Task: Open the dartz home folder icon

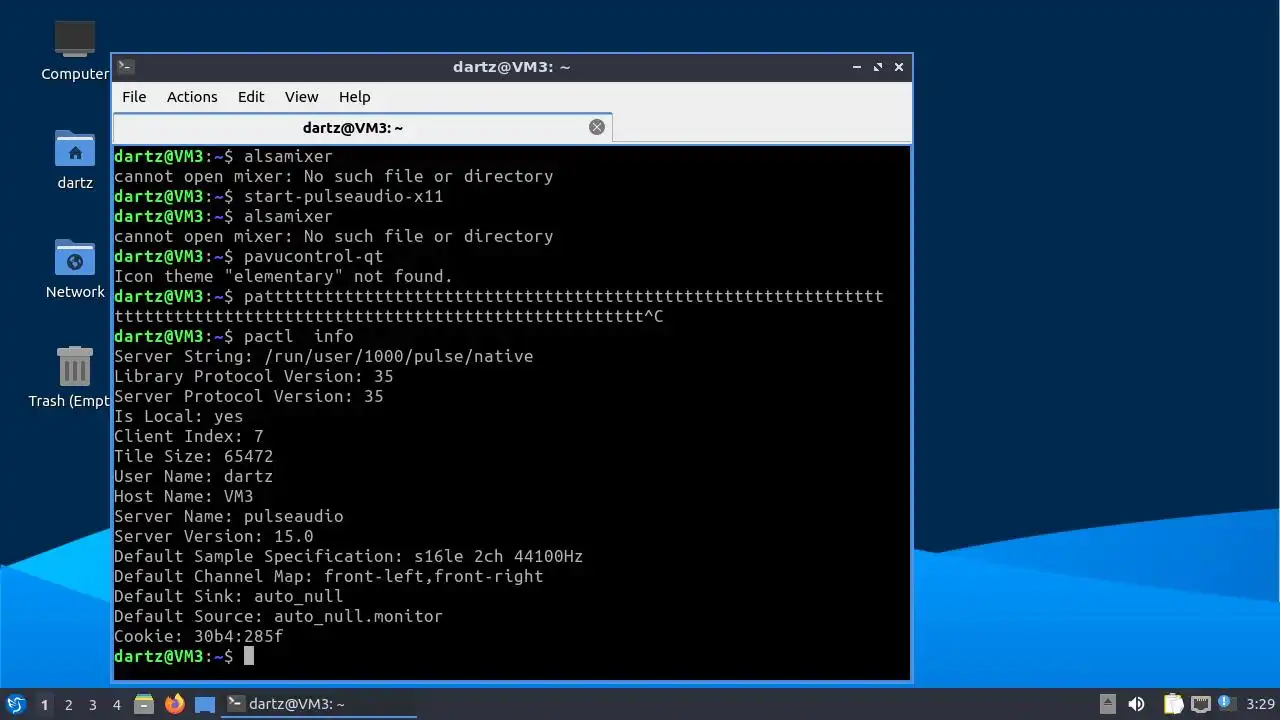Action: pyautogui.click(x=75, y=159)
